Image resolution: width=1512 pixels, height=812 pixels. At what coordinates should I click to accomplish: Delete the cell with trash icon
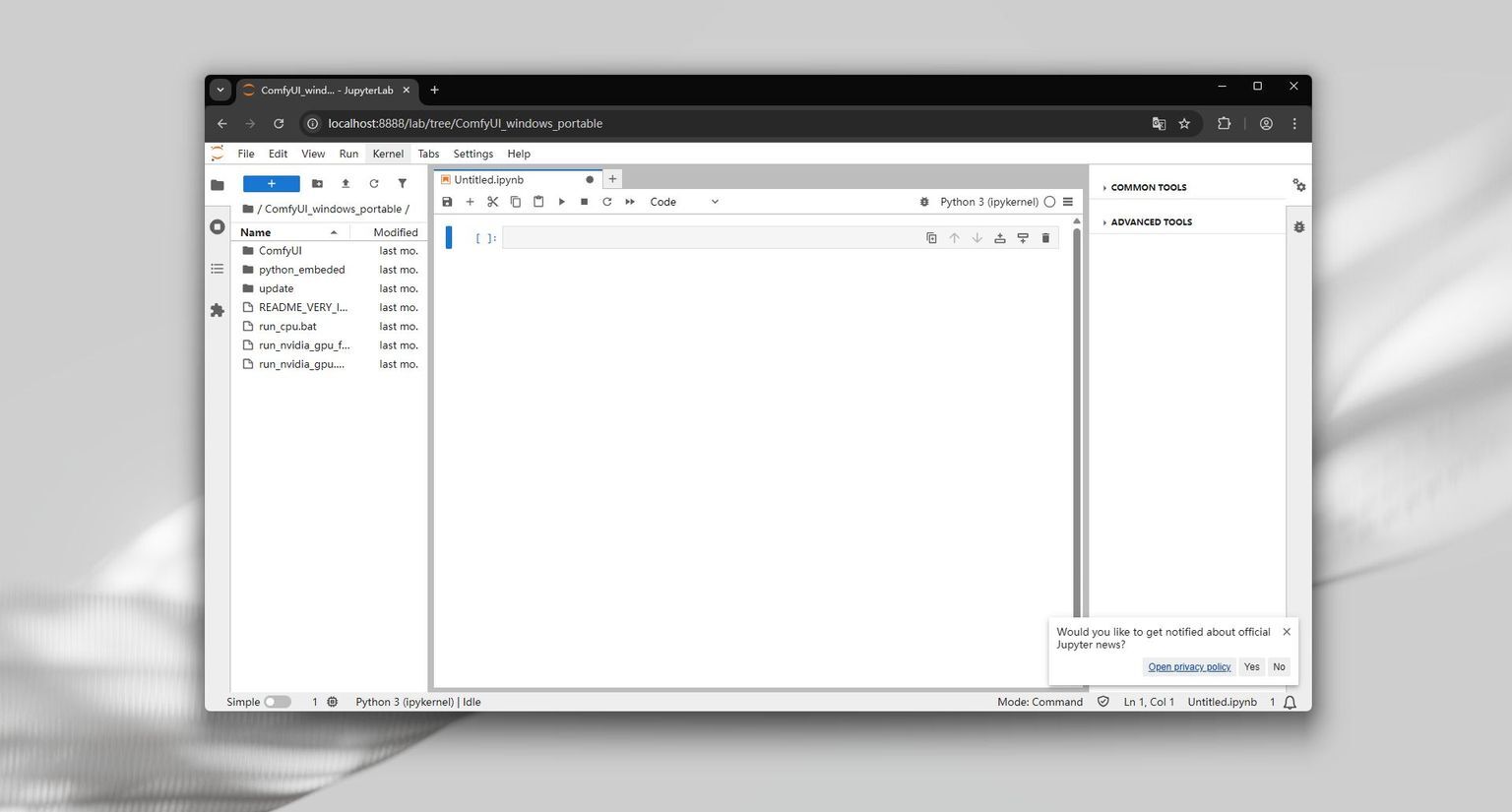point(1045,238)
